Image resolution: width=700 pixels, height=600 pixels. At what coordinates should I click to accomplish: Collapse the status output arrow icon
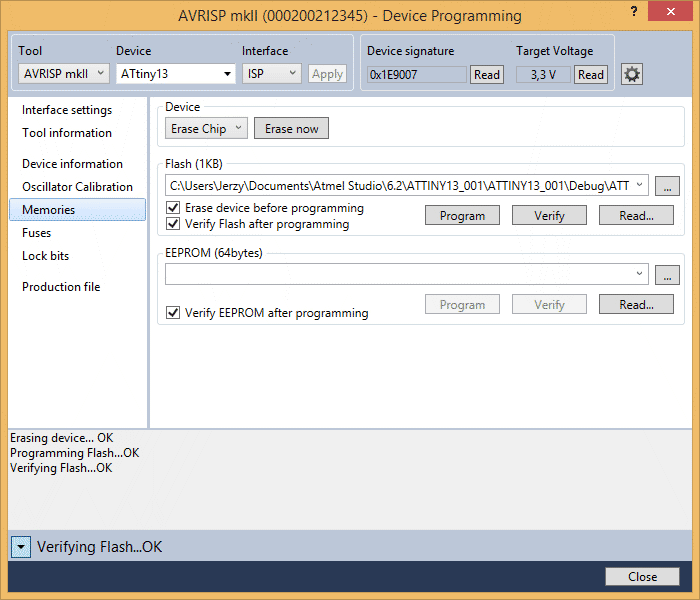click(21, 547)
